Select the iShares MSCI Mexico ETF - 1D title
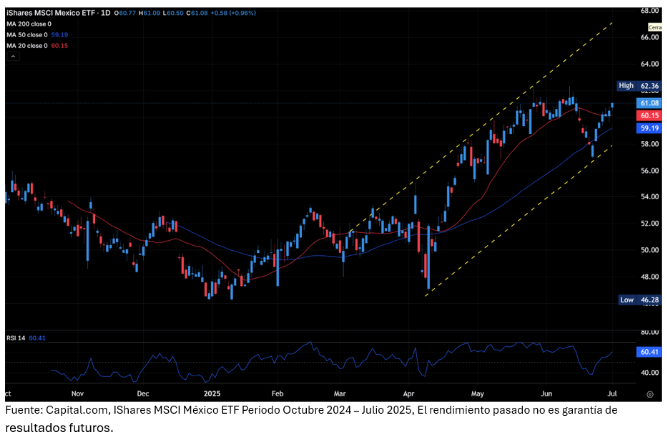The image size is (667, 435). 58,13
